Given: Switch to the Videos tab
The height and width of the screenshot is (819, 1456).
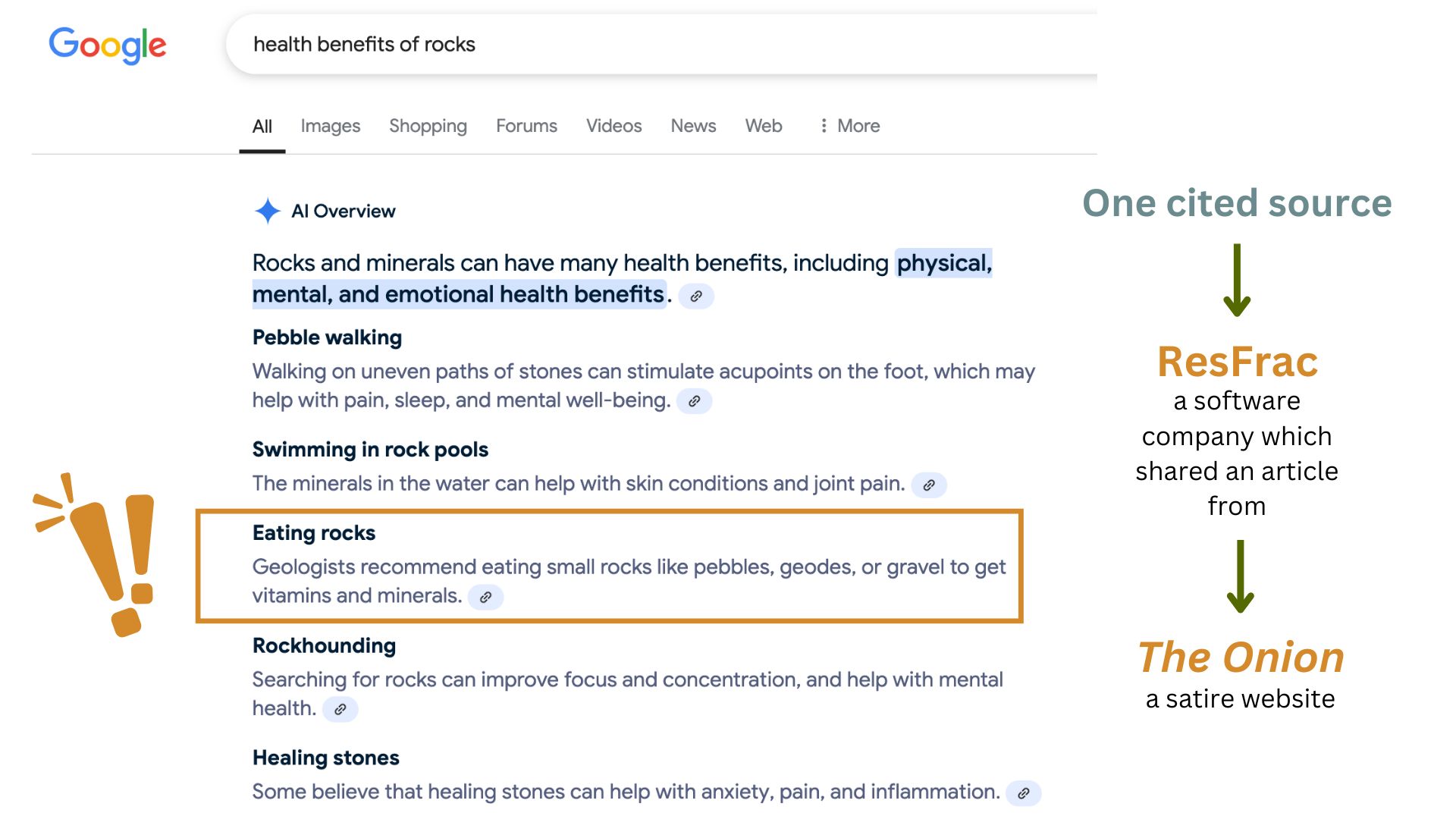Looking at the screenshot, I should [x=613, y=126].
